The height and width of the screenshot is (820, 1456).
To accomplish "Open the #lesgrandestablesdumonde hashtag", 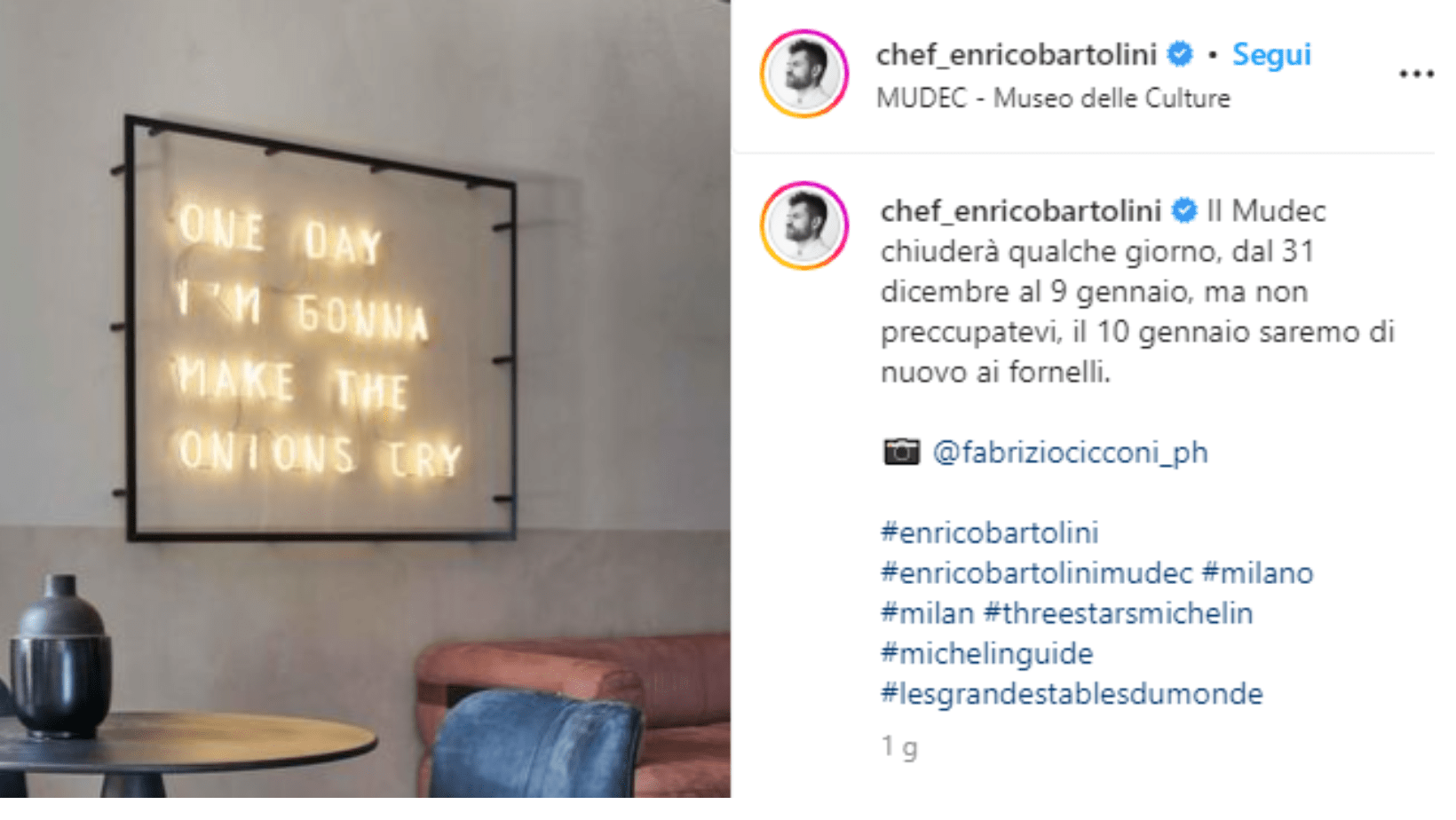I will pos(1072,694).
